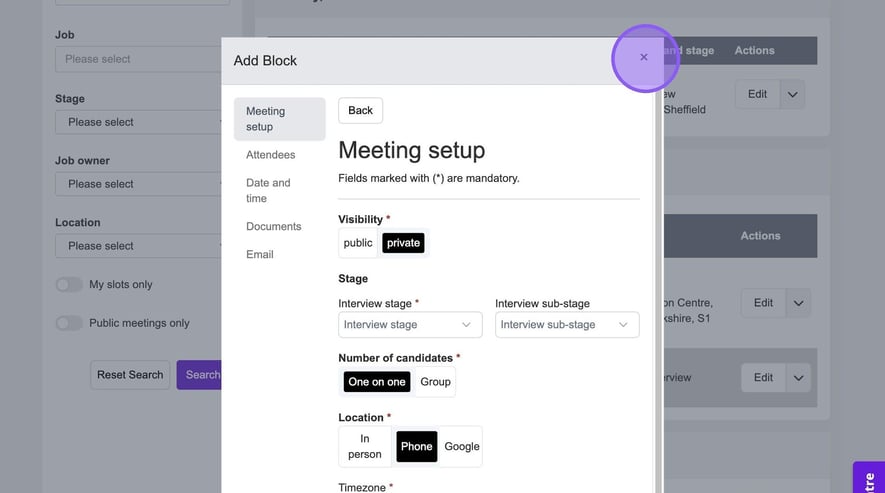The width and height of the screenshot is (885, 493).
Task: Set visibility to public
Action: coord(358,243)
